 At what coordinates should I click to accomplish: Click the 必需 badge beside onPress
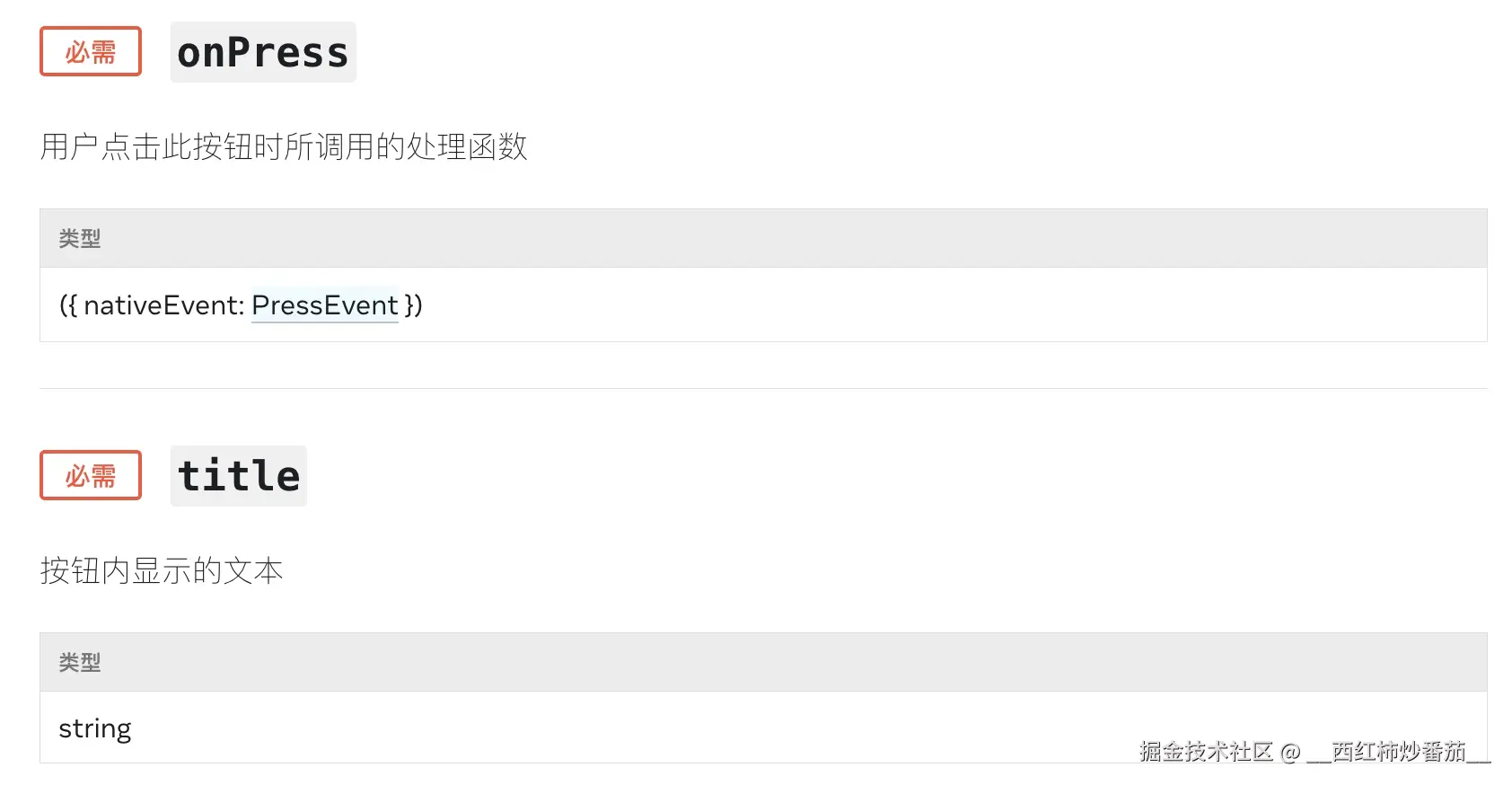[91, 51]
